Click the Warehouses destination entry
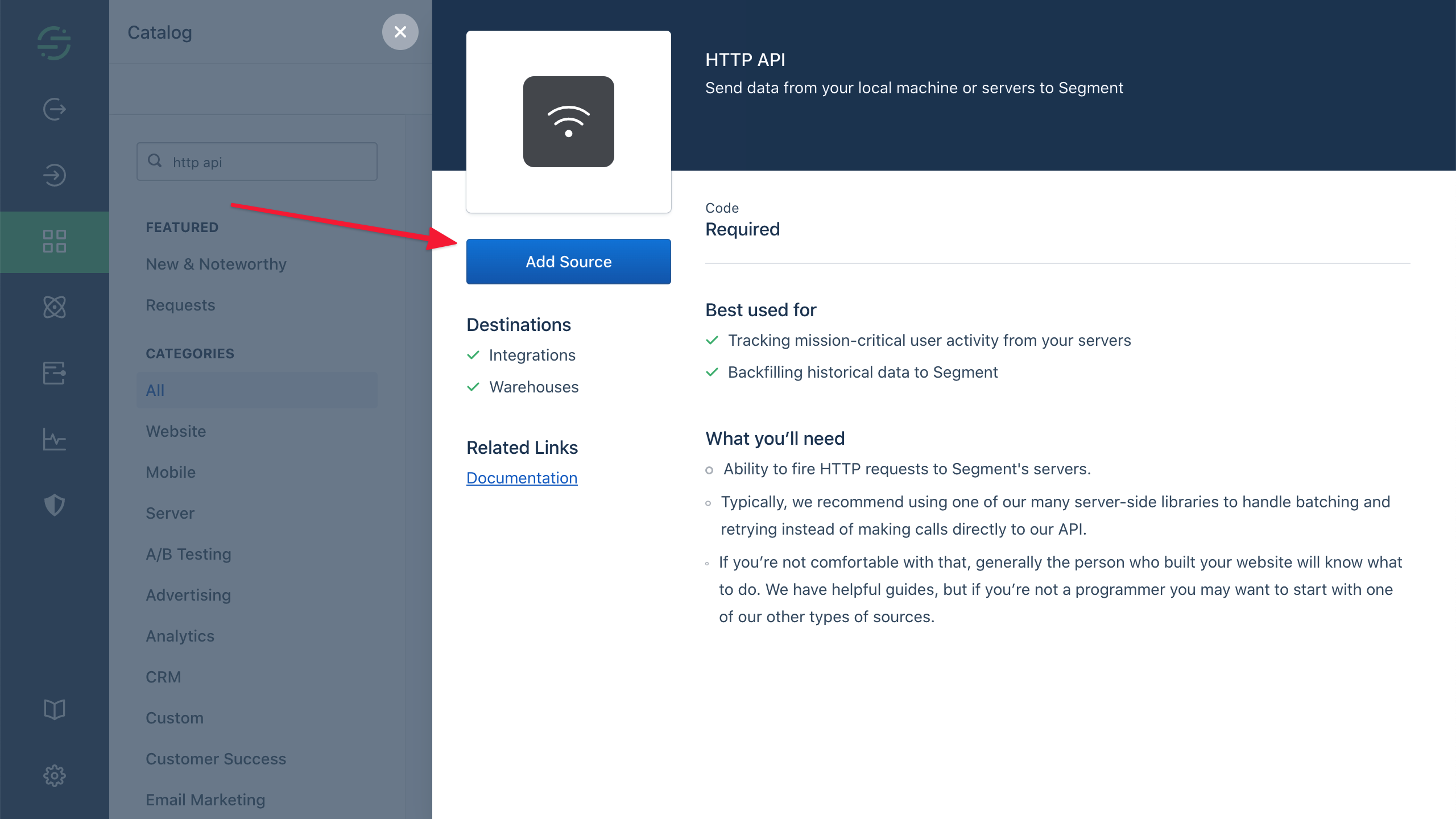The width and height of the screenshot is (1456, 819). tap(534, 387)
